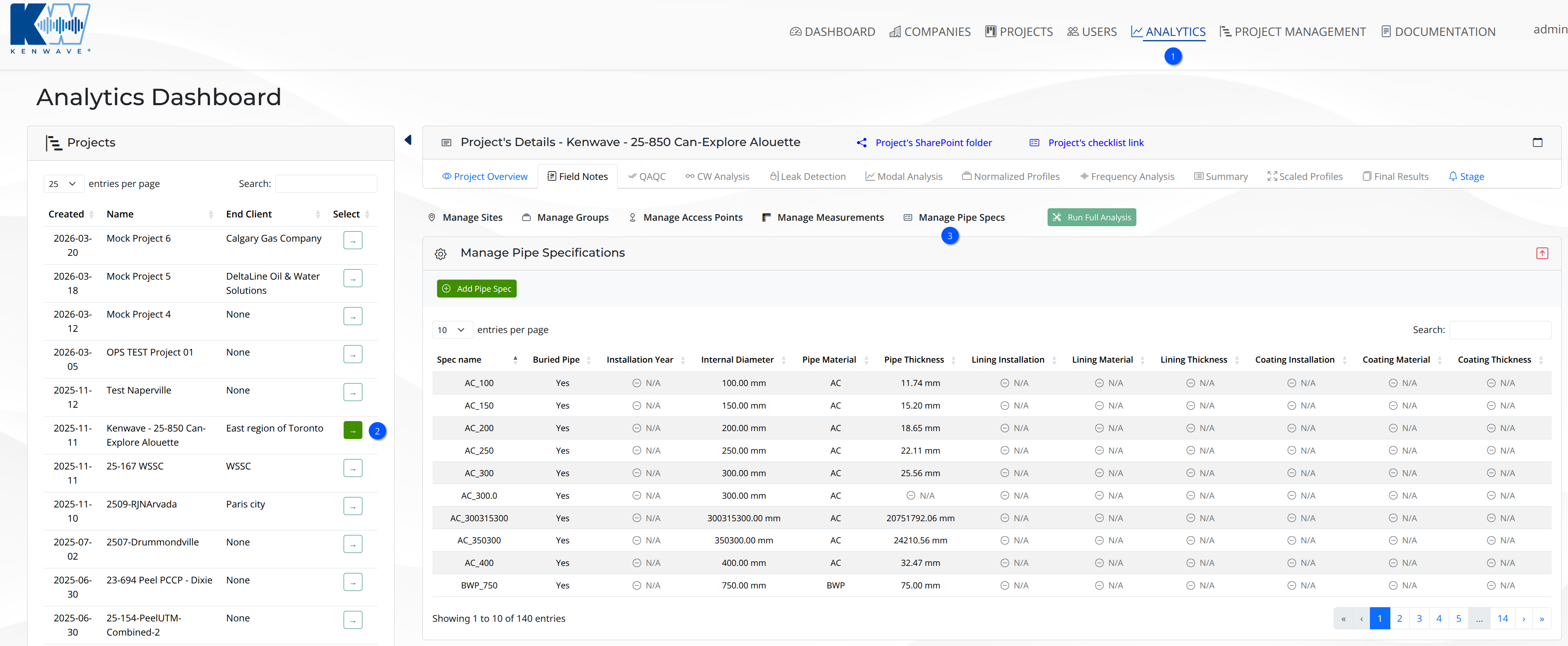Open the projects entries per page dropdown
Viewport: 1568px width, 646px height.
click(x=63, y=184)
